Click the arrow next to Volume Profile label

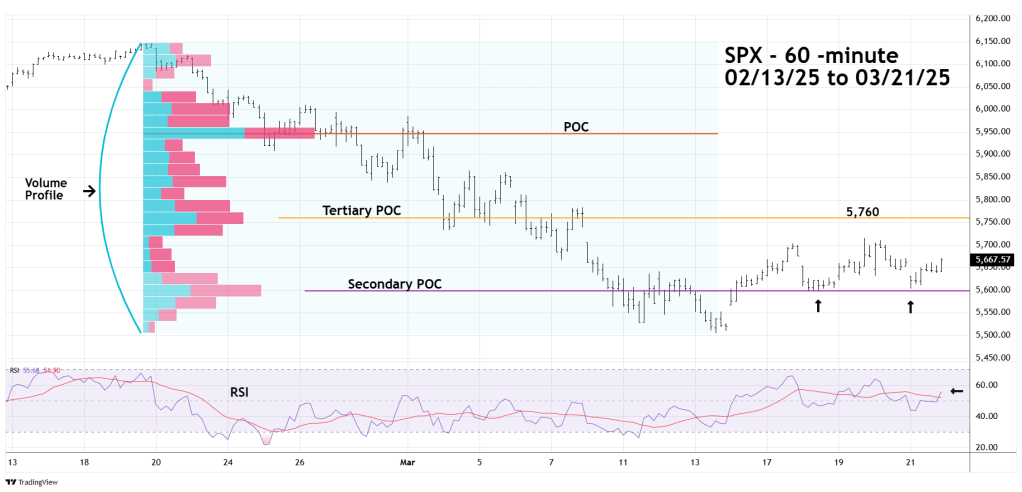coord(89,190)
